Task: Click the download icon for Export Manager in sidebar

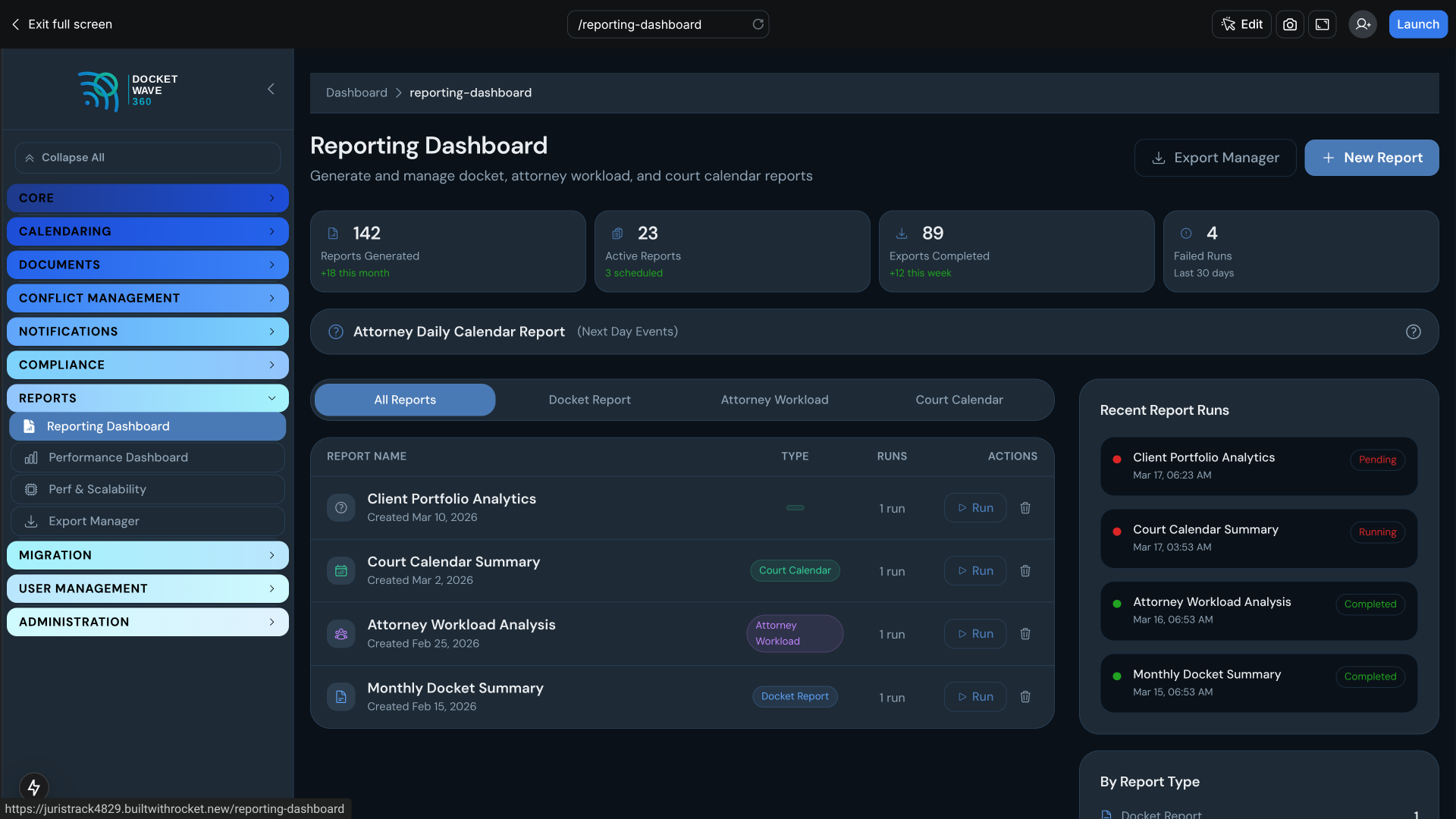Action: pos(31,522)
